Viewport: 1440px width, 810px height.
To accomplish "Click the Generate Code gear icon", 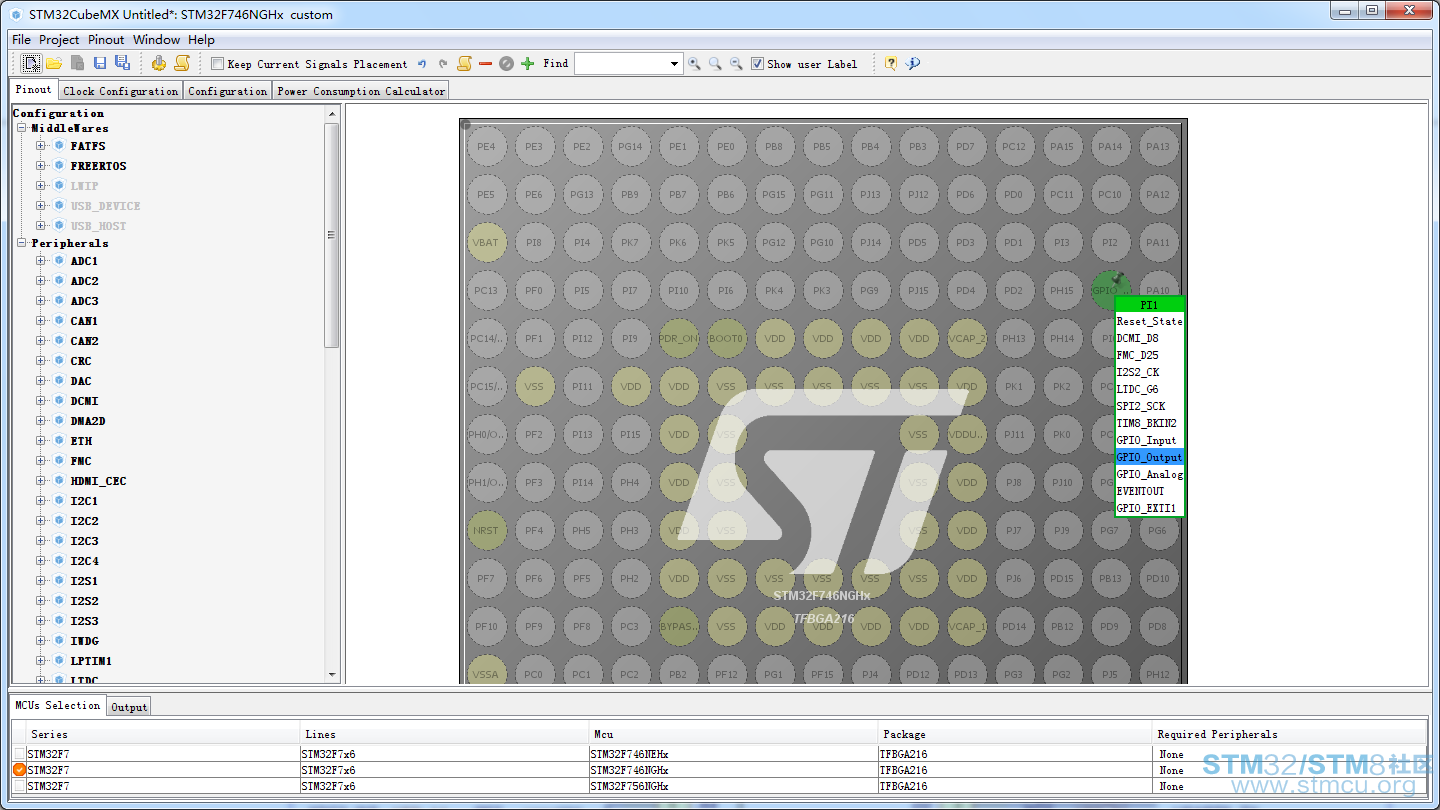I will click(x=159, y=63).
